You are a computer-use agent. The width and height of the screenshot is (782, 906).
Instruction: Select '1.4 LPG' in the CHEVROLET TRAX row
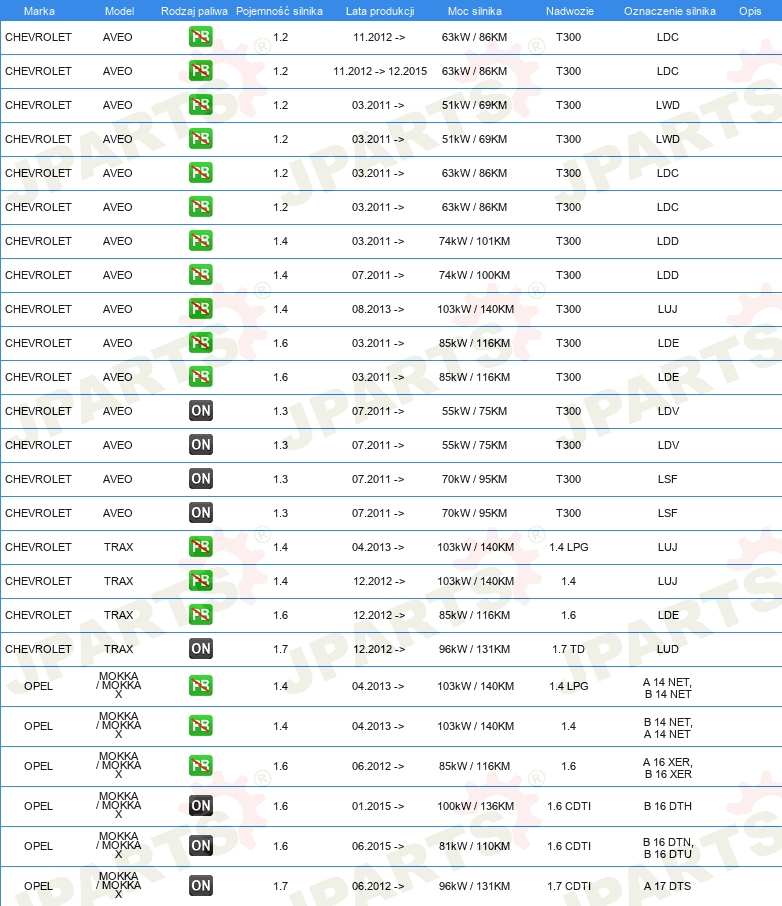[x=569, y=547]
